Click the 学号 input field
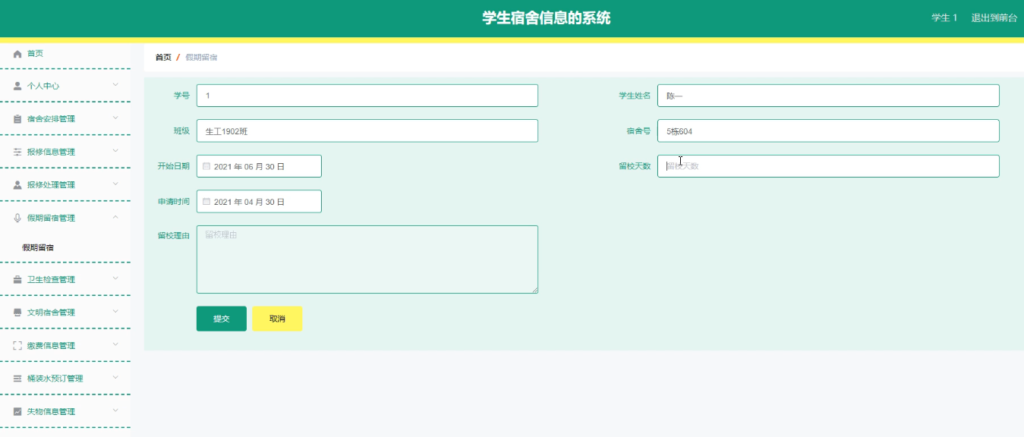This screenshot has width=1024, height=437. tap(367, 95)
